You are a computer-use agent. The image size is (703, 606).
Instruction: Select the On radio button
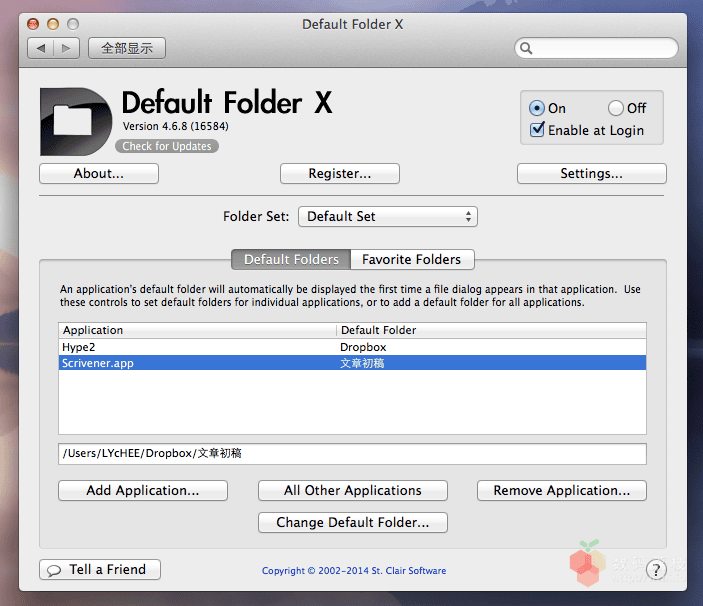(536, 108)
